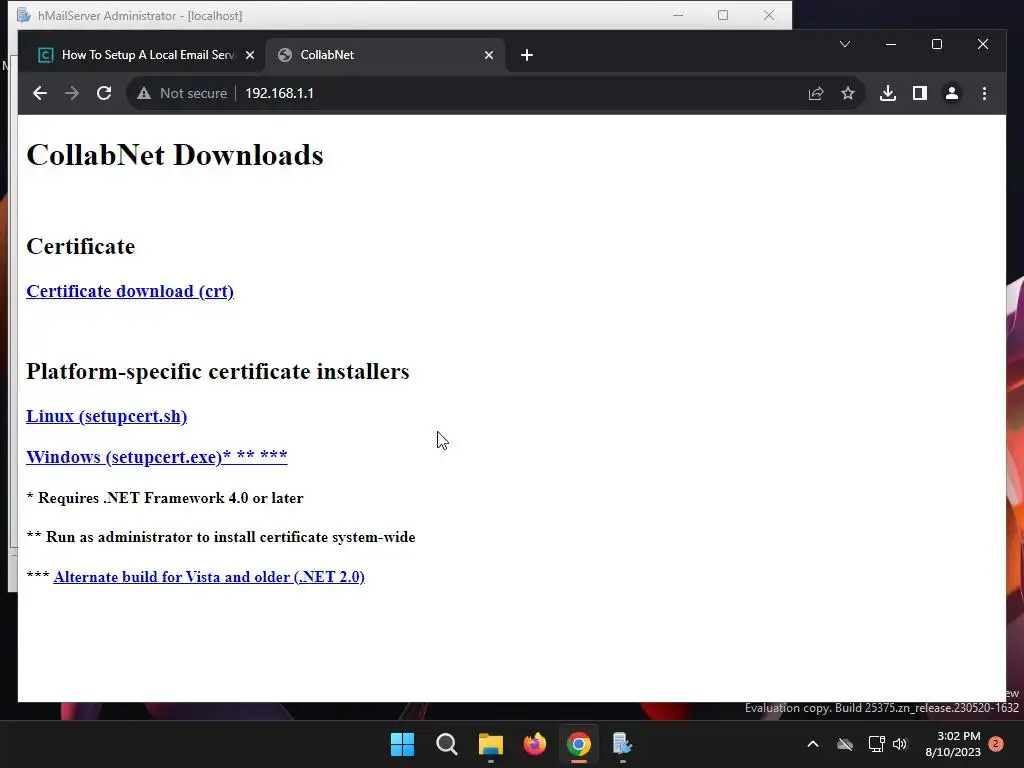Click the OneDrive tray icon

coord(845,744)
